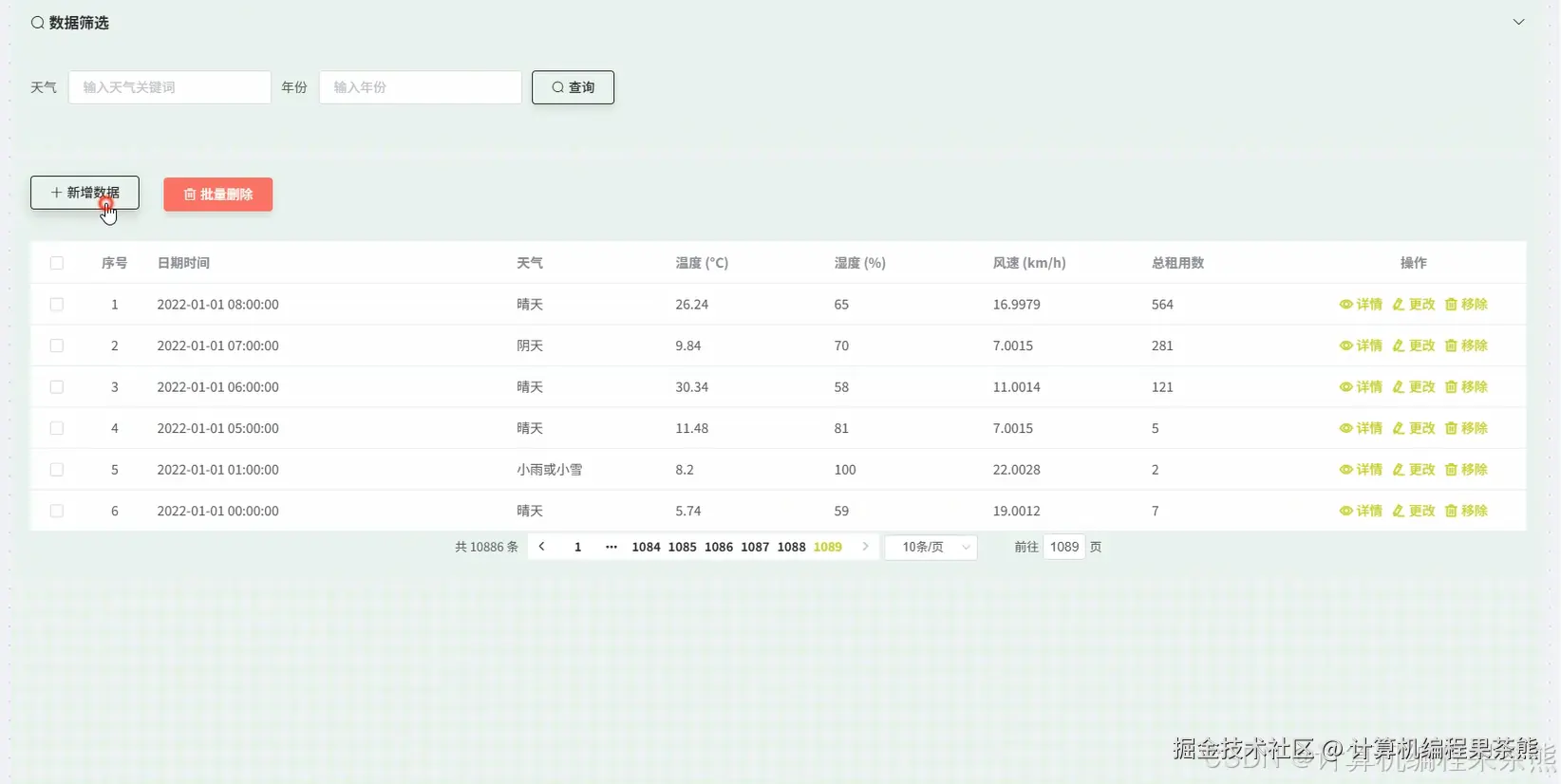This screenshot has height=784, width=1561.
Task: Collapse the 数据筛选 panel using its chevron
Action: click(x=1518, y=22)
